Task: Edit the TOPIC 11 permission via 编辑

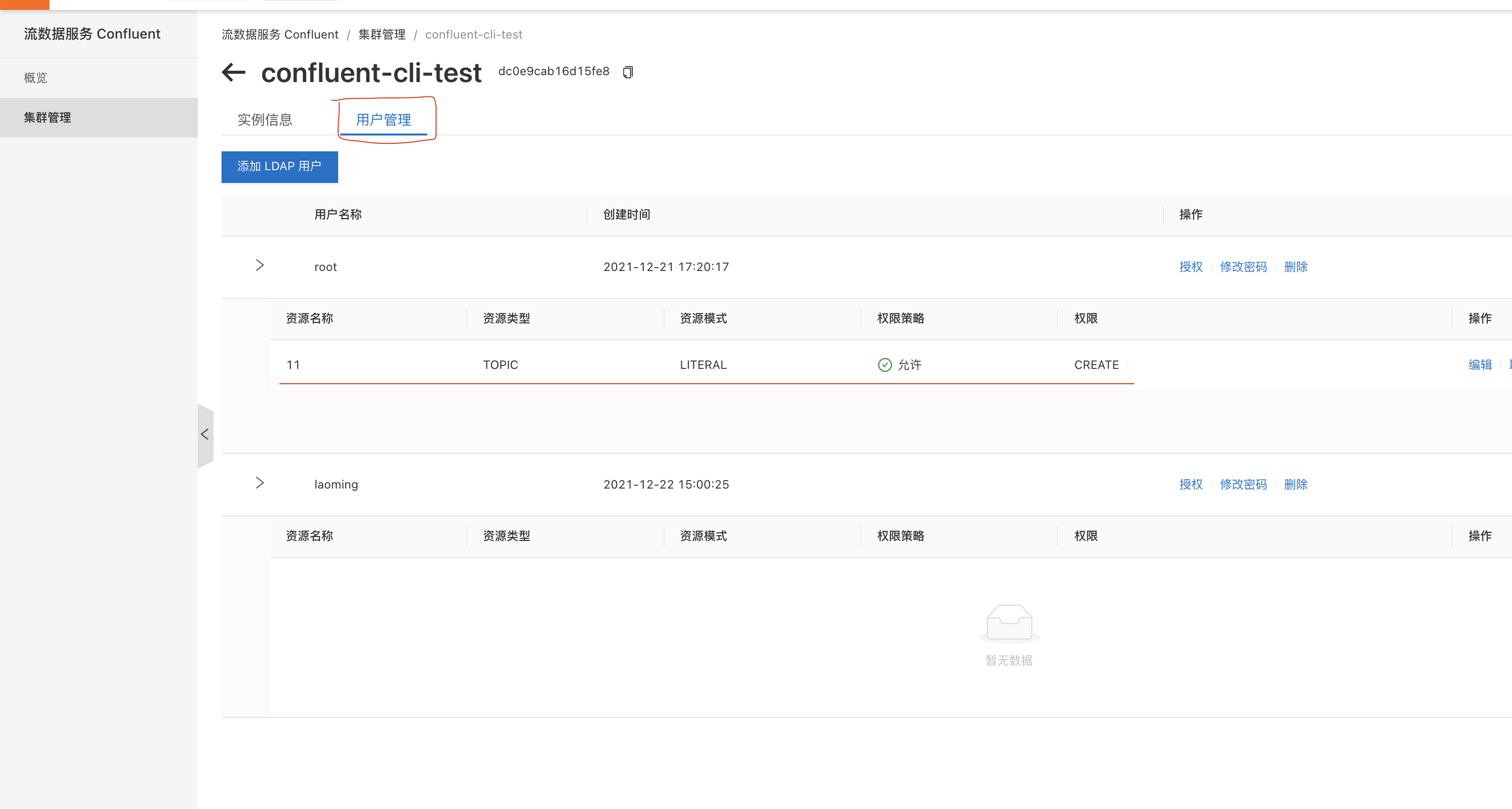Action: click(1480, 365)
